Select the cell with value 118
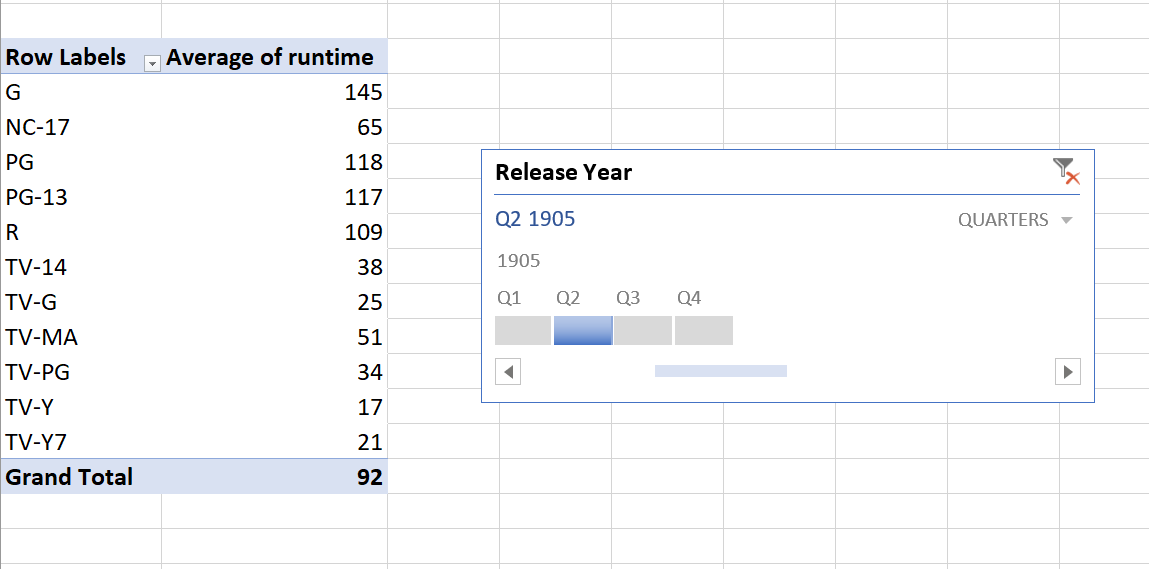The width and height of the screenshot is (1149, 569). (x=274, y=161)
